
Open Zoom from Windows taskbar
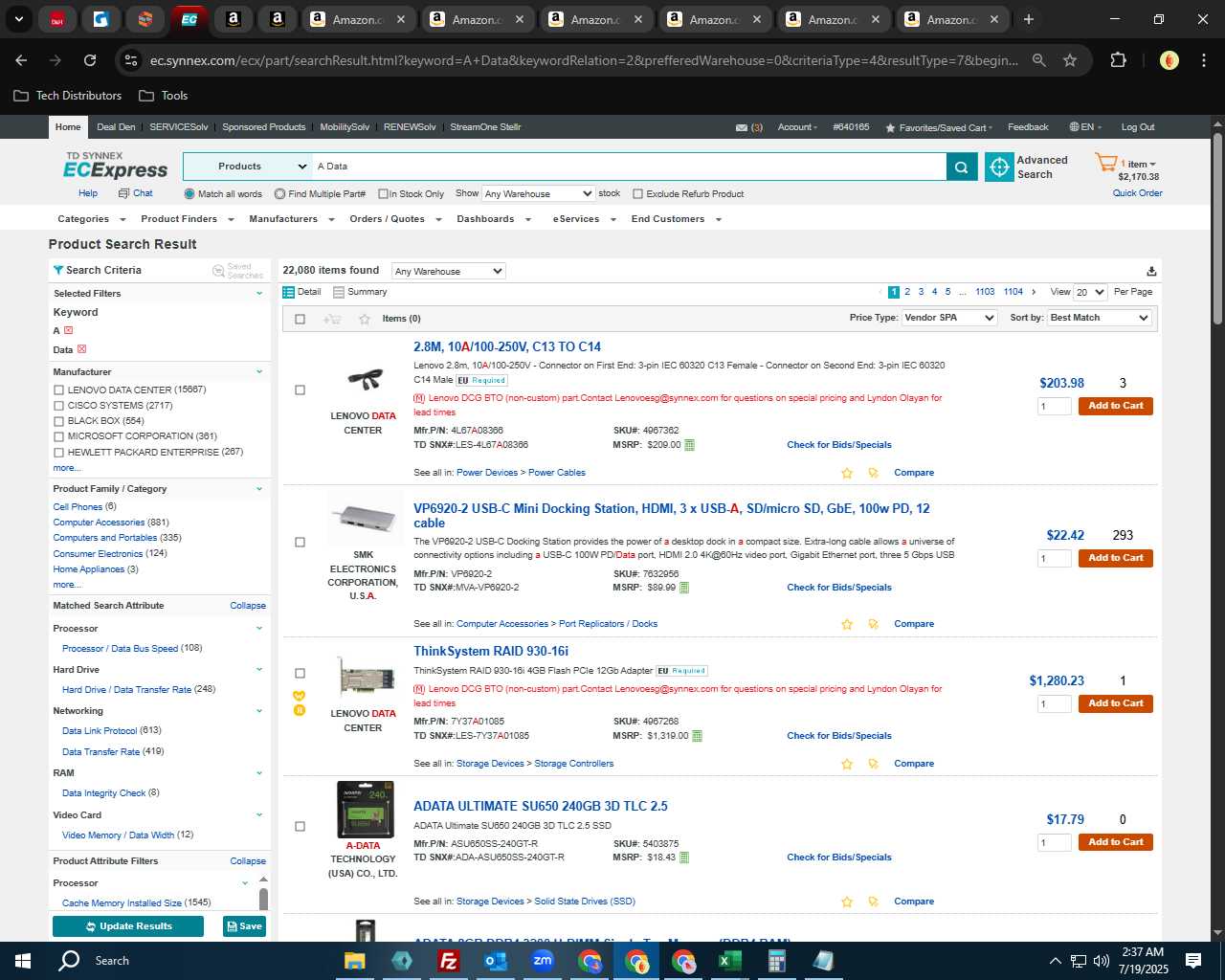coord(543,961)
